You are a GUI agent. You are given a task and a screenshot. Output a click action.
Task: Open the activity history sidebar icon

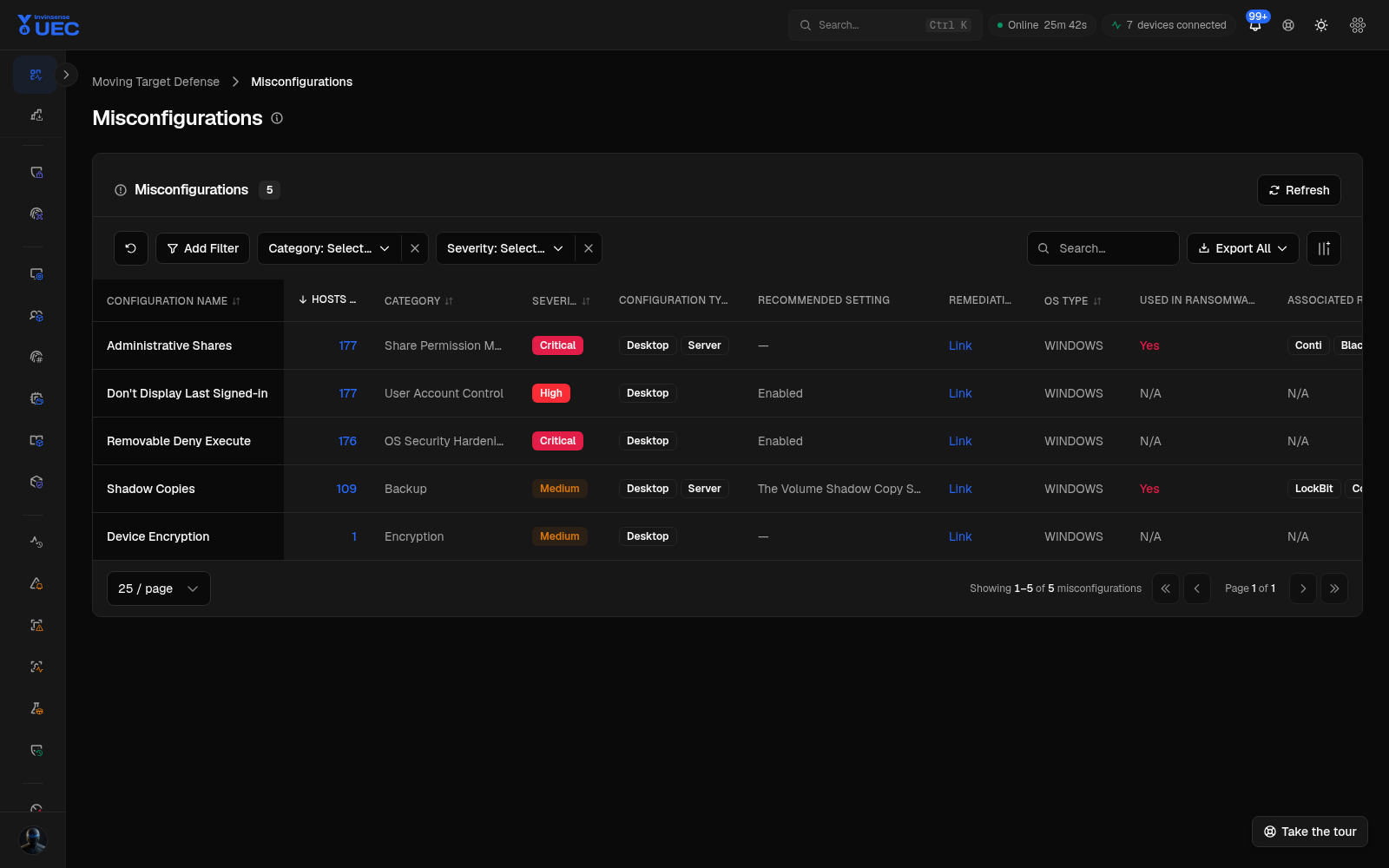(36, 542)
